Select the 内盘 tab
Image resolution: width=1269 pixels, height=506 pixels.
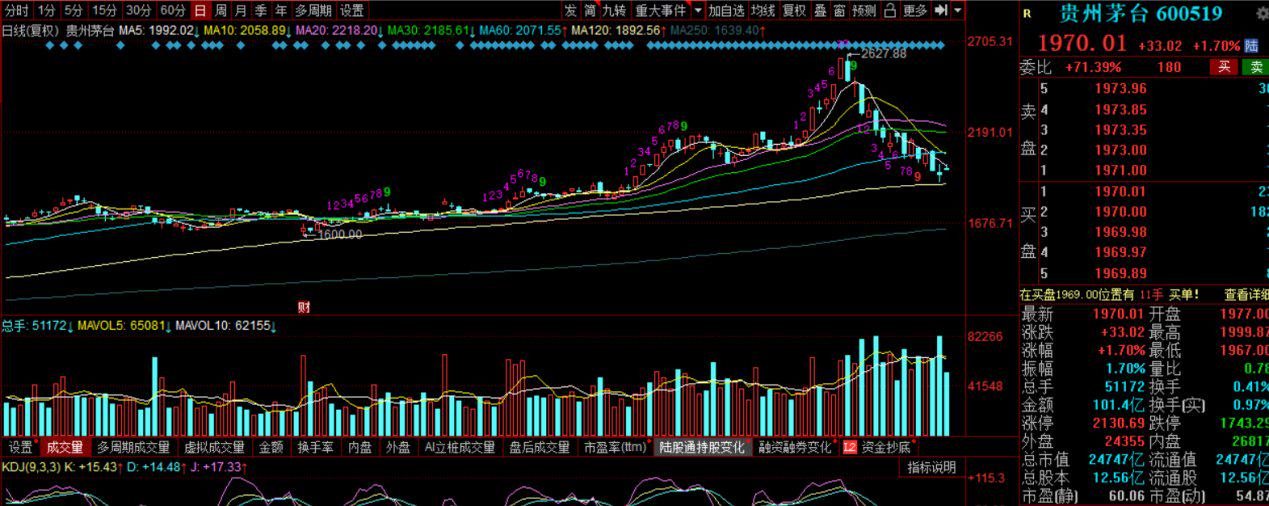pos(361,447)
